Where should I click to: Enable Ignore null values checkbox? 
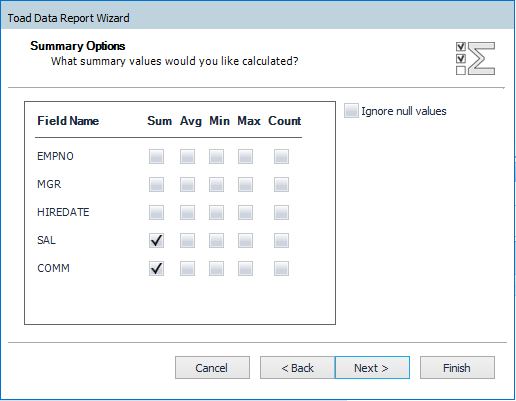point(351,111)
